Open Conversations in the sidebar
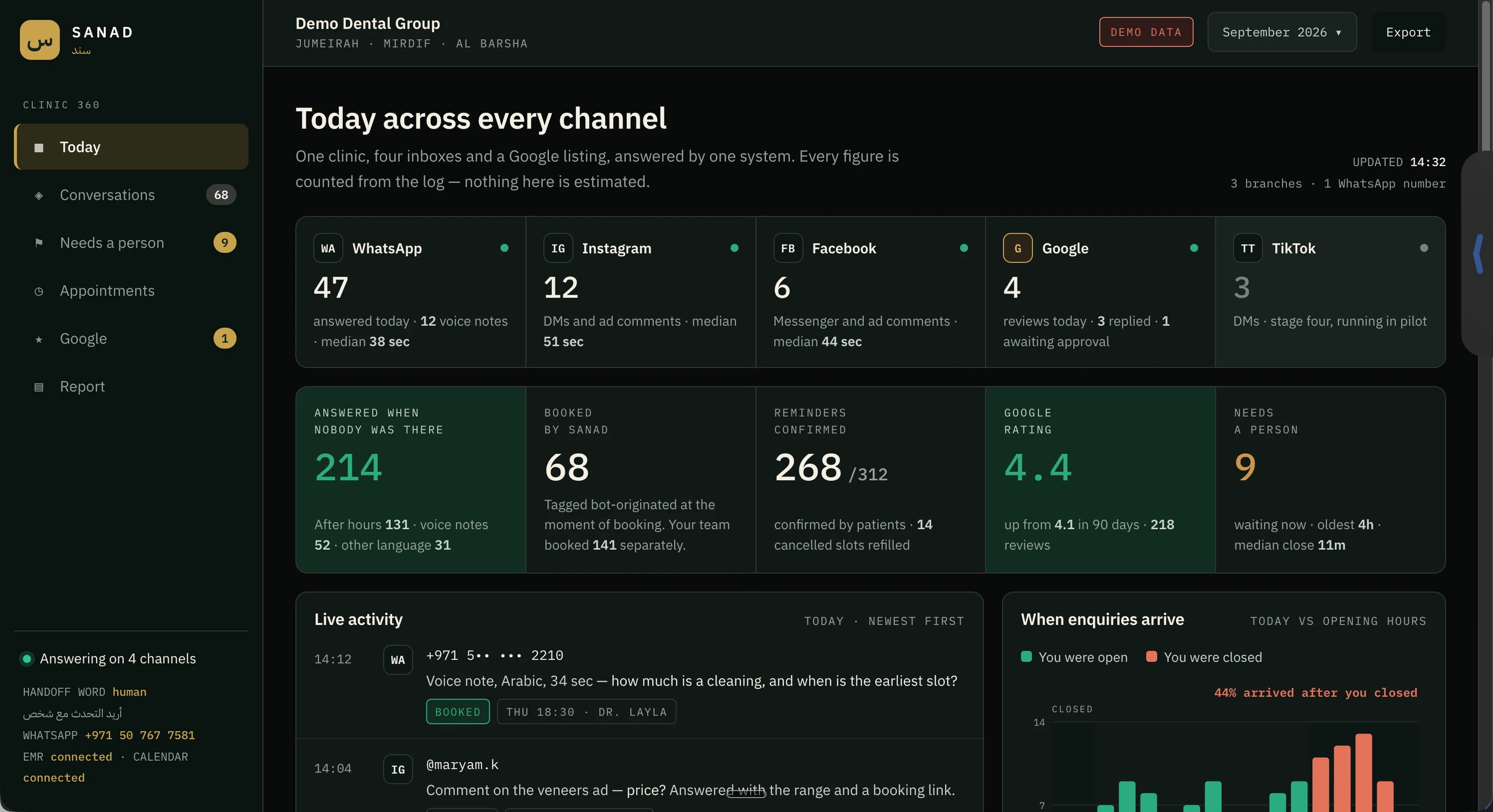Image resolution: width=1493 pixels, height=812 pixels. [x=132, y=195]
